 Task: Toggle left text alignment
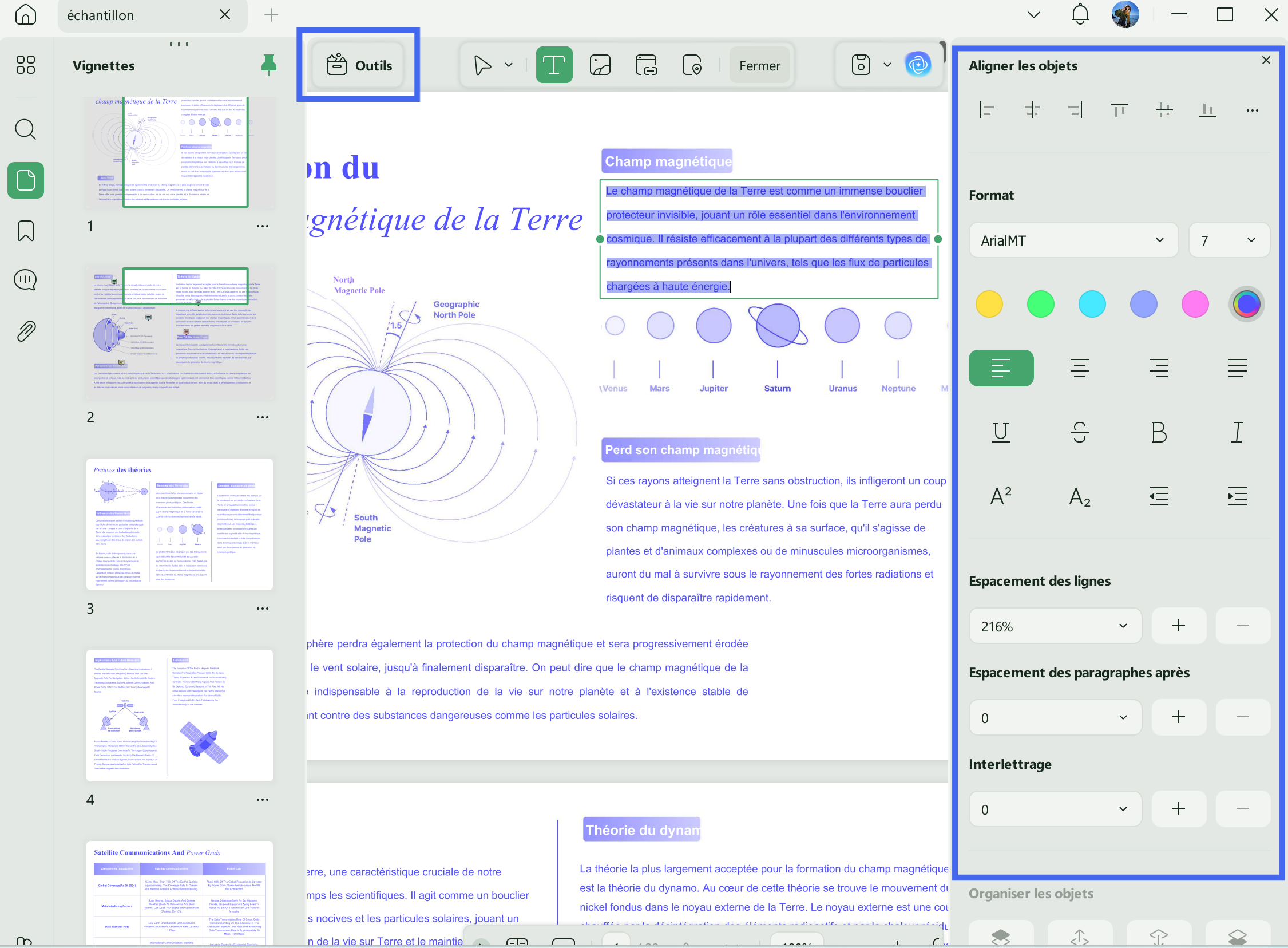[1001, 368]
